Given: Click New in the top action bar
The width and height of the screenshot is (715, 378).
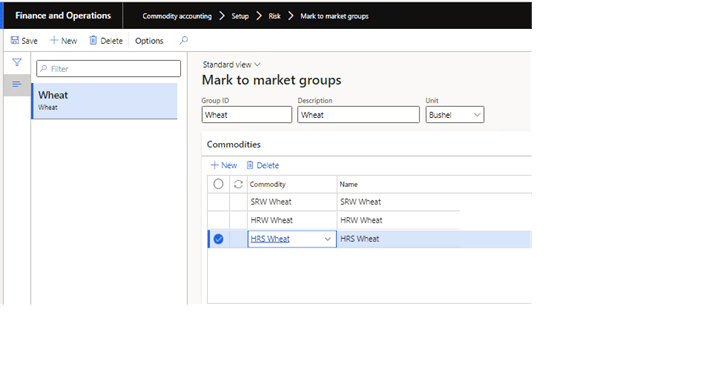Looking at the screenshot, I should (63, 41).
